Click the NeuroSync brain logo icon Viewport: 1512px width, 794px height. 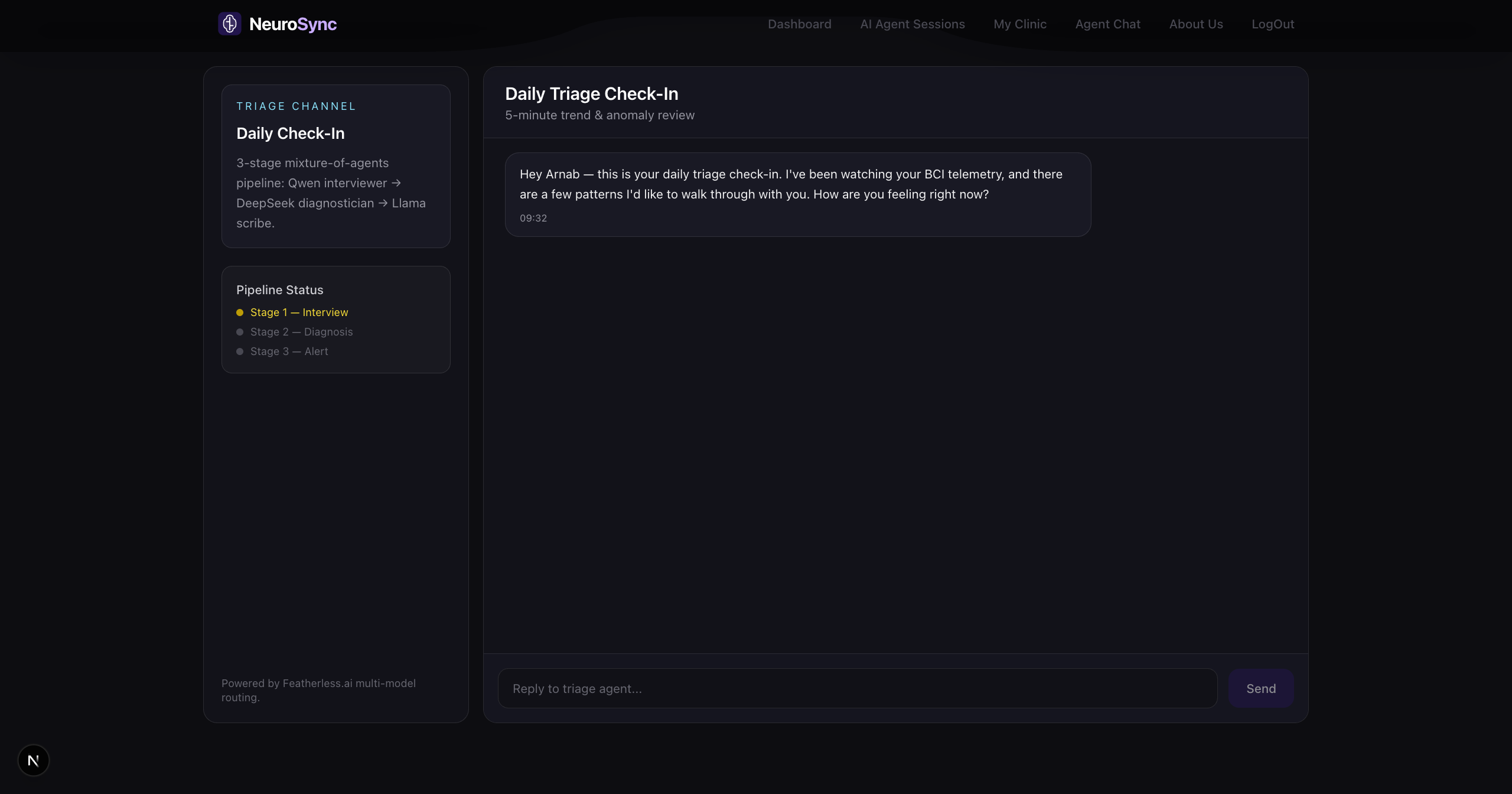(230, 24)
